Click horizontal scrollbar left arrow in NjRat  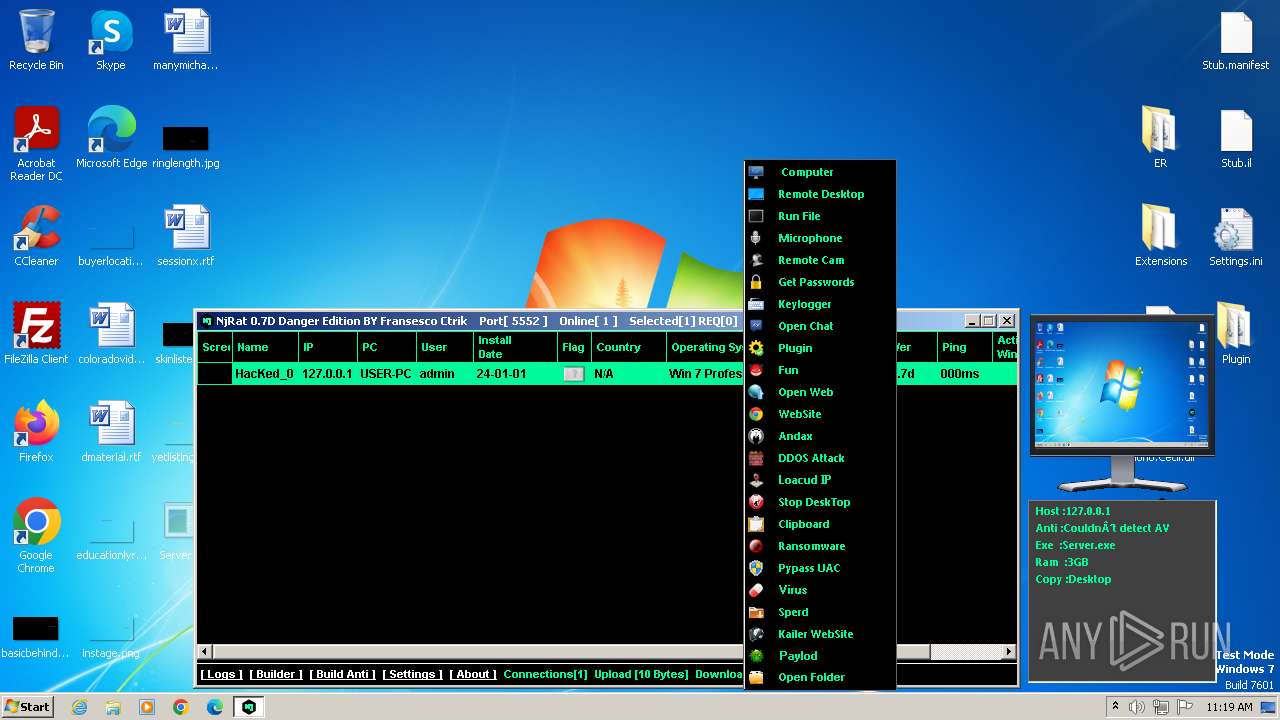(x=205, y=652)
